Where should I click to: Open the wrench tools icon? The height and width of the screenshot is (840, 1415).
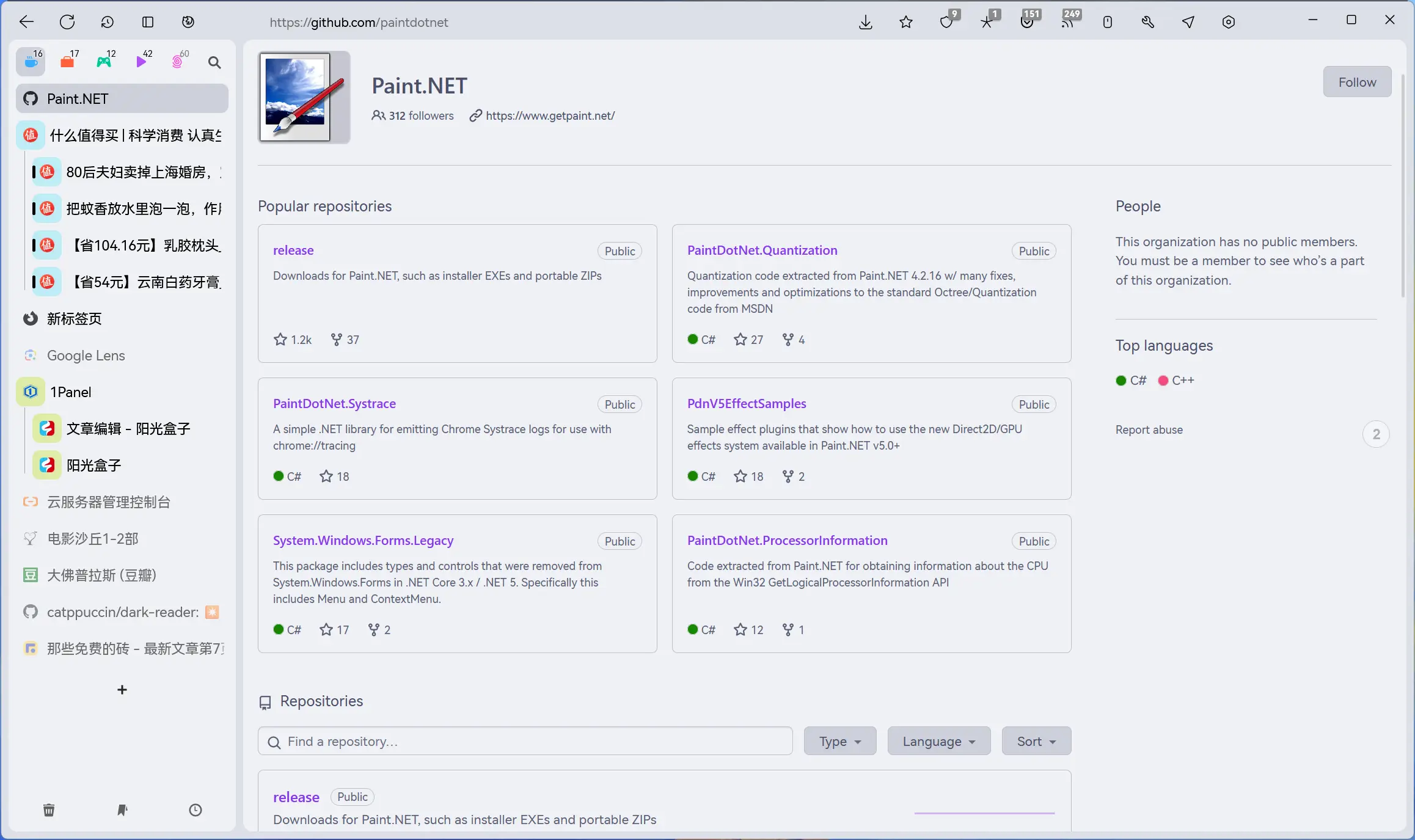click(1148, 22)
